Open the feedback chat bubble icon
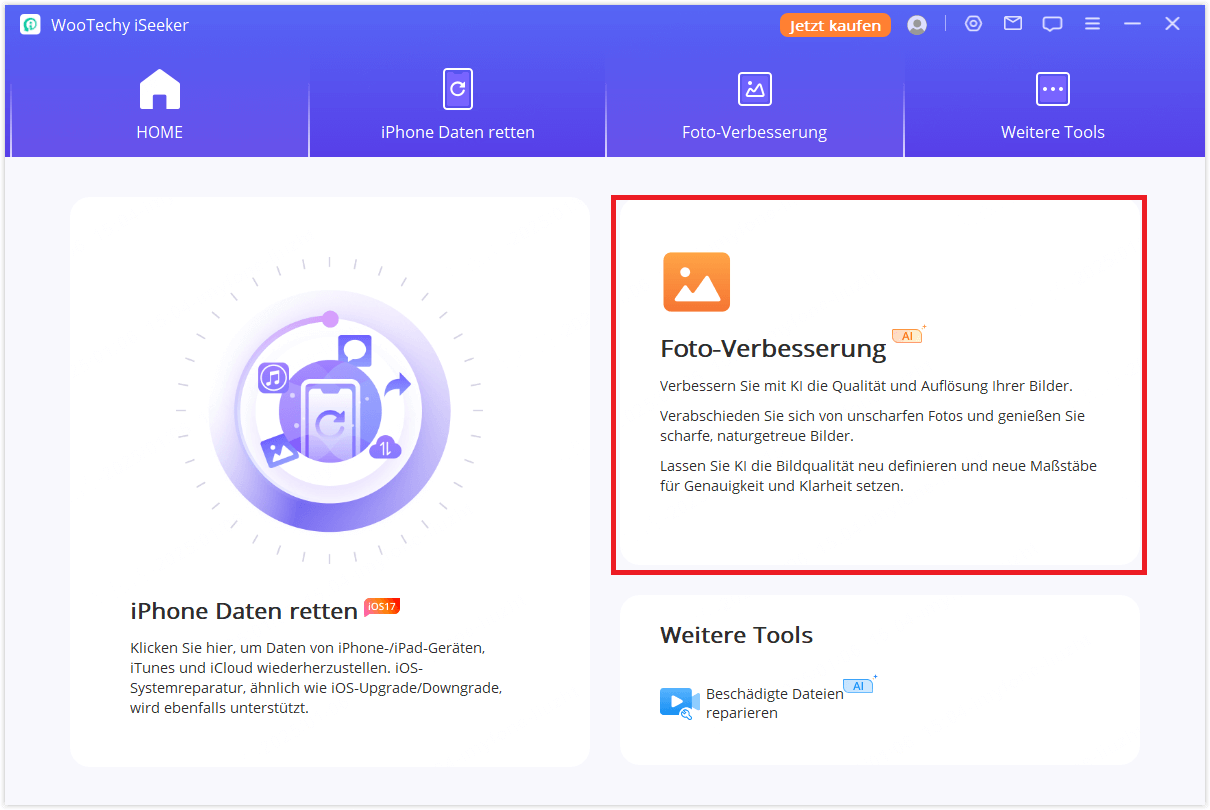The height and width of the screenshot is (810, 1210). point(1052,24)
